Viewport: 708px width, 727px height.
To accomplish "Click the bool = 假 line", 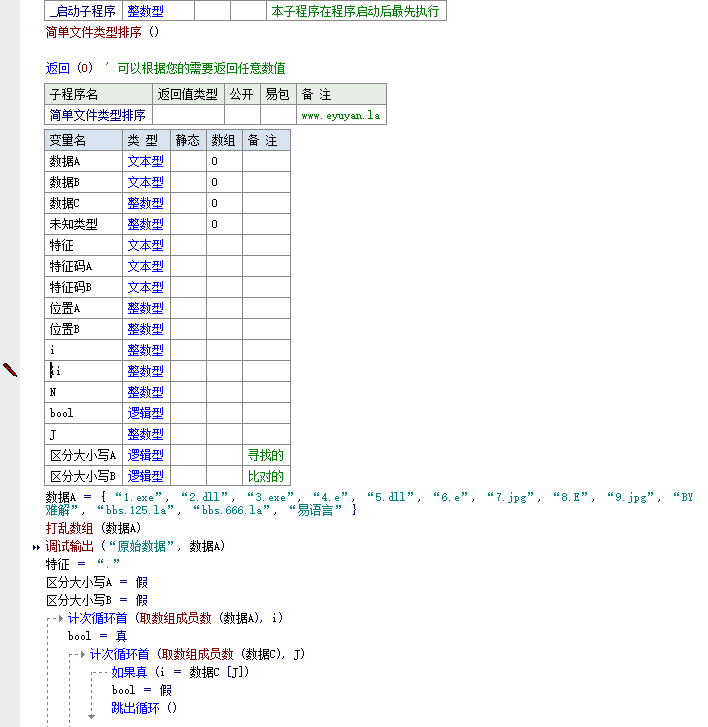I will (141, 690).
